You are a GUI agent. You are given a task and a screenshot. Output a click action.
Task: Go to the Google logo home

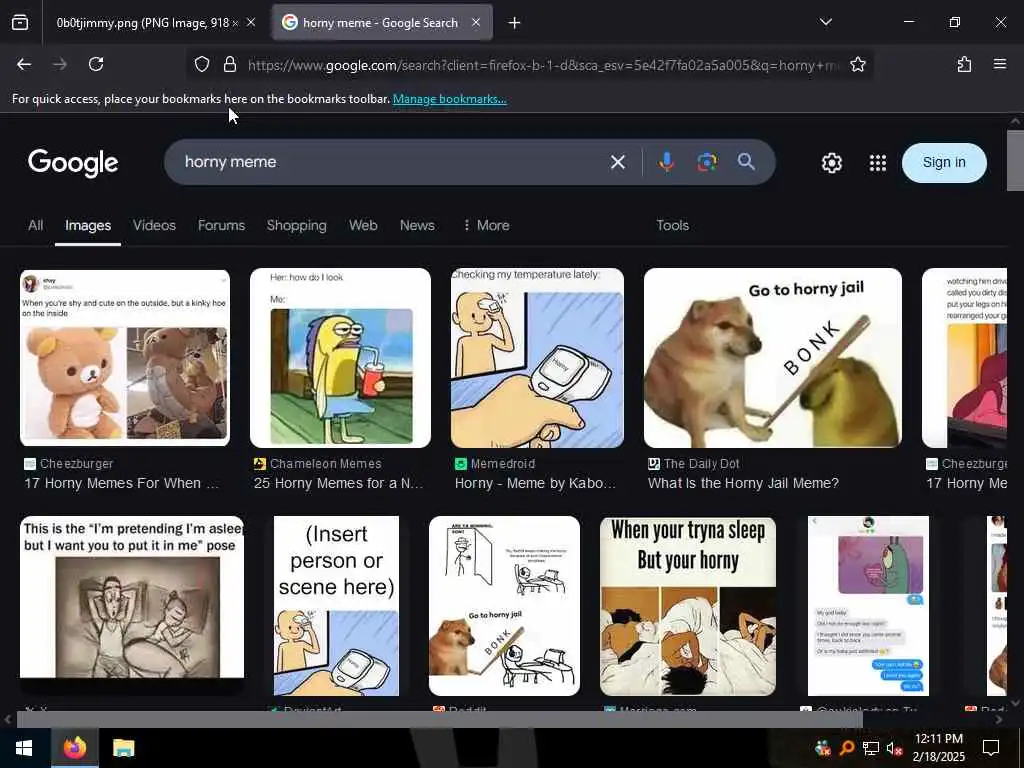point(73,163)
